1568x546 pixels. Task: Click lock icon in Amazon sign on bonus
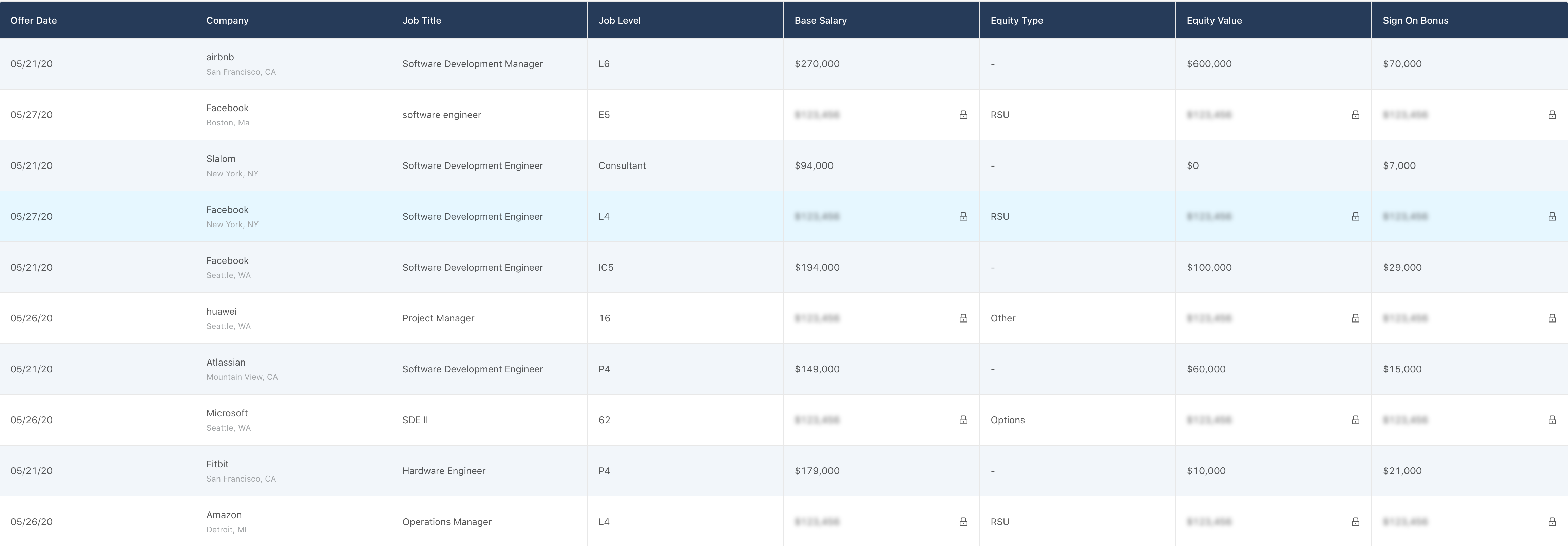[x=1552, y=521]
